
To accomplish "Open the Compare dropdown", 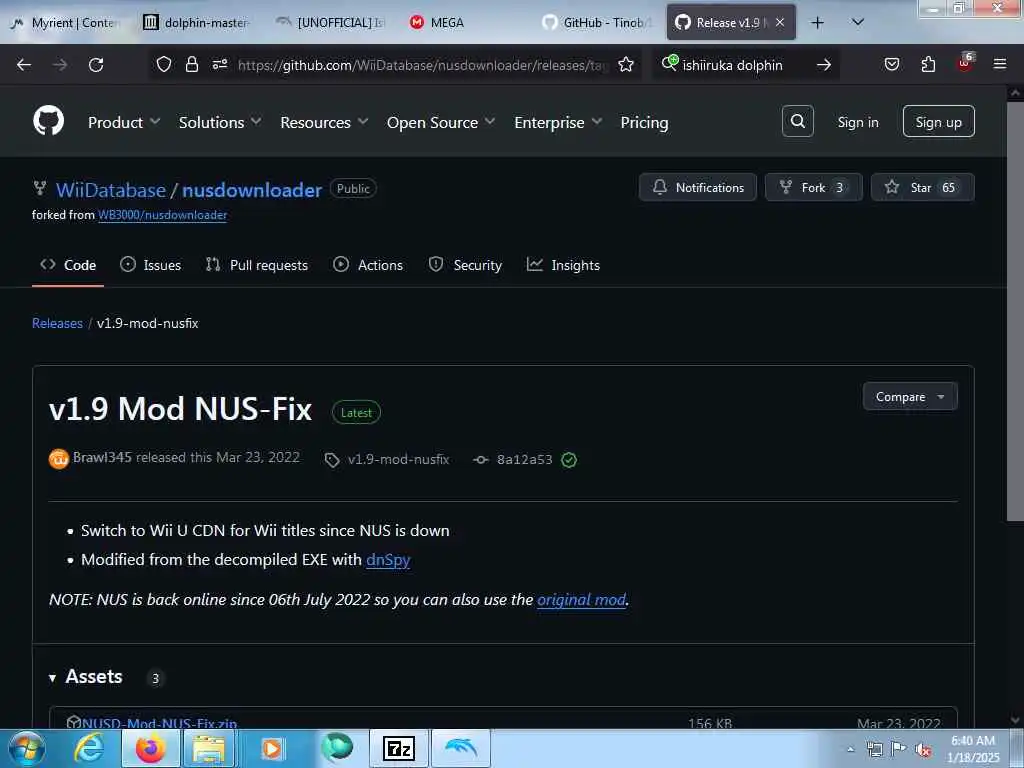I will 910,396.
